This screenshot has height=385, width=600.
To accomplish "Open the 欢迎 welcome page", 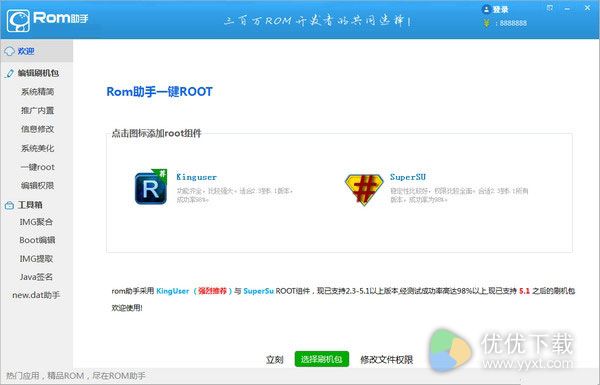I will (36, 51).
